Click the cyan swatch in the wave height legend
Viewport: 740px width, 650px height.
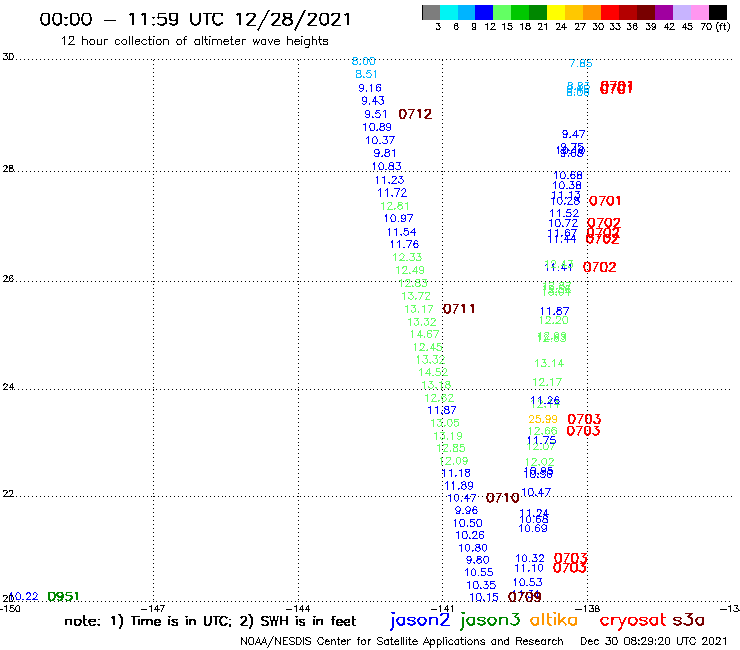coord(449,12)
